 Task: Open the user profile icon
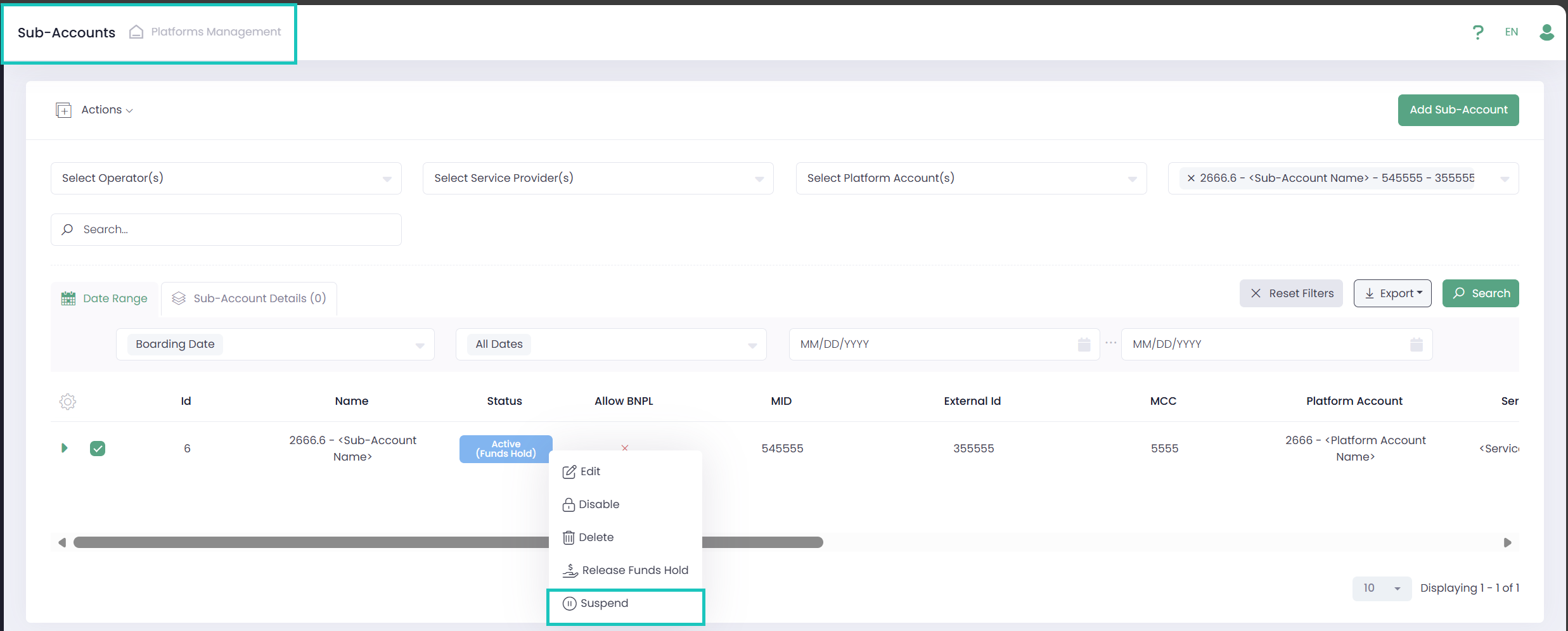point(1546,32)
